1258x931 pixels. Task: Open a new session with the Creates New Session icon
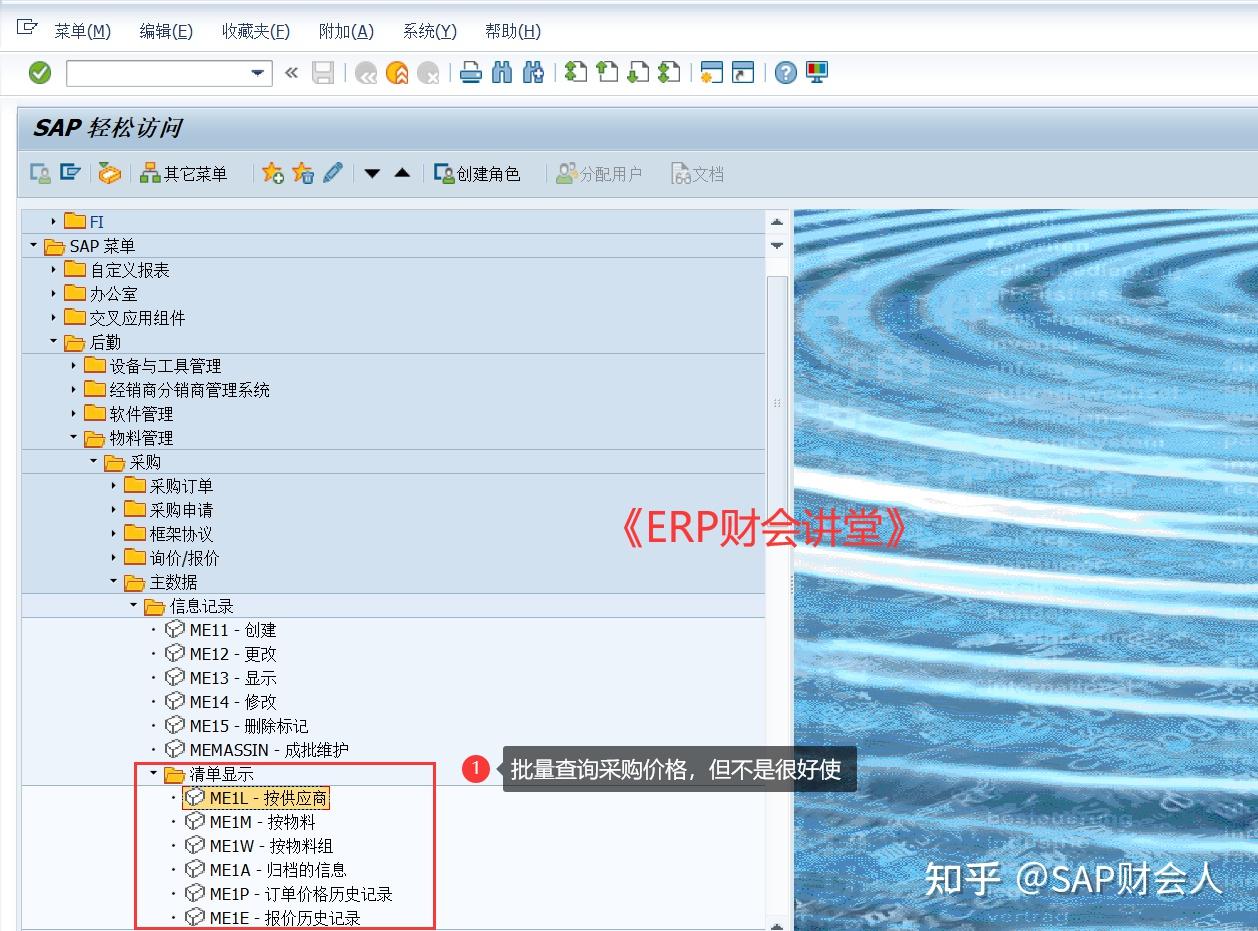[x=713, y=72]
